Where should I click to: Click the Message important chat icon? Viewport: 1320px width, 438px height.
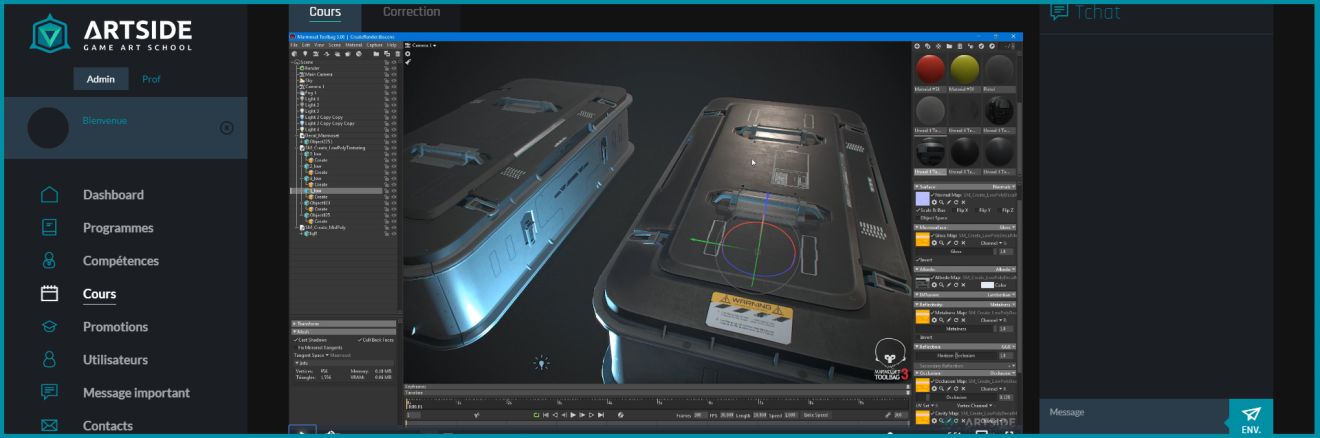[49, 393]
